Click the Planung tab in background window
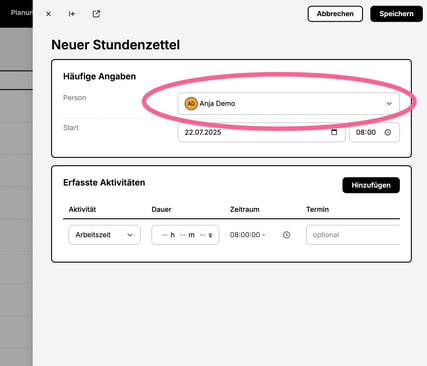Viewport: 427px width, 366px height. click(x=21, y=13)
